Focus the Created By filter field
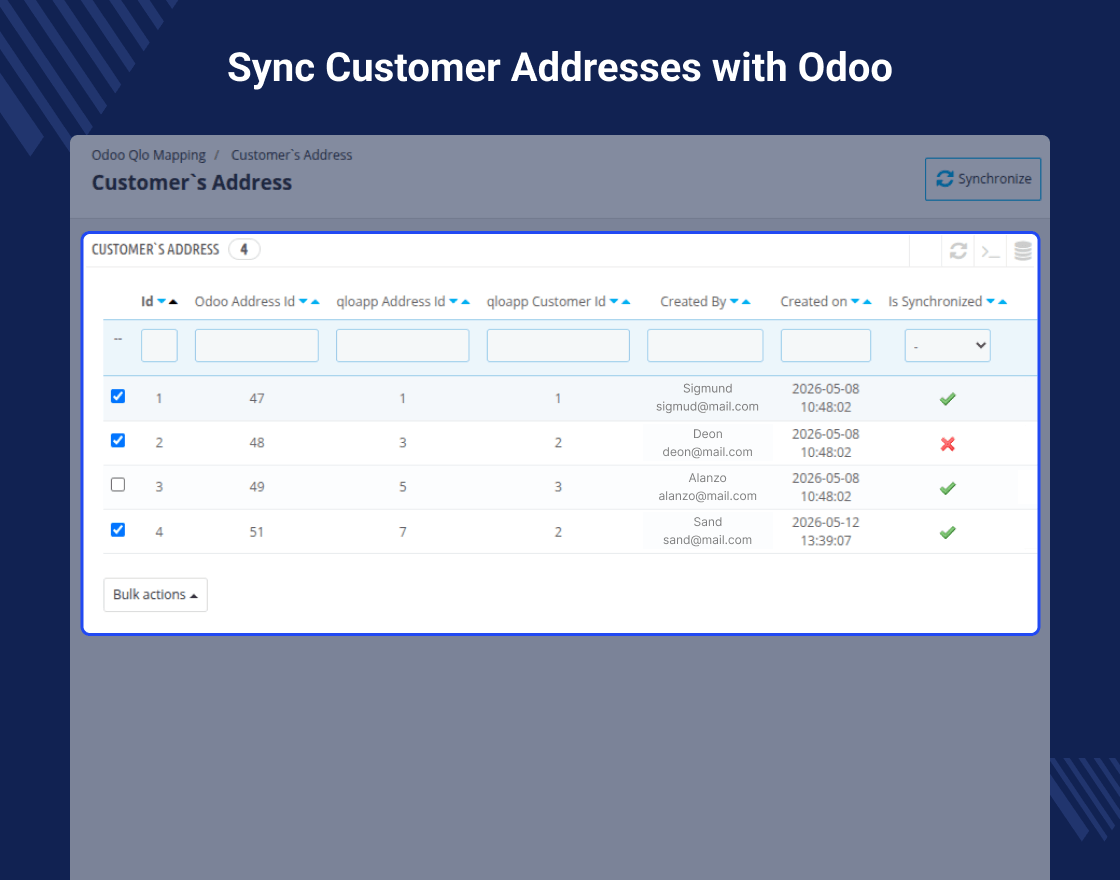1120x880 pixels. [705, 346]
